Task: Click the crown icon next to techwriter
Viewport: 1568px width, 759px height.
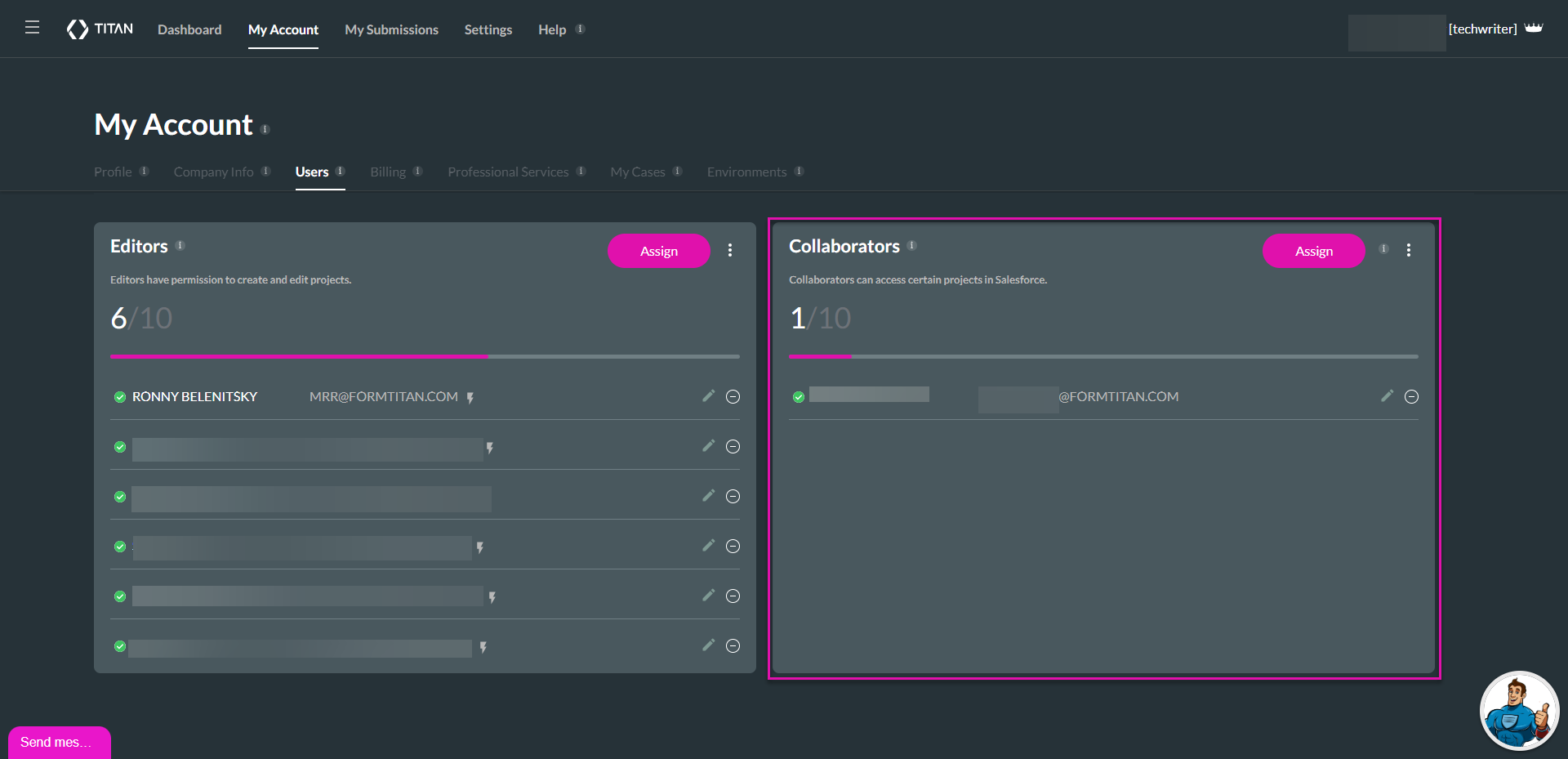Action: coord(1534,28)
